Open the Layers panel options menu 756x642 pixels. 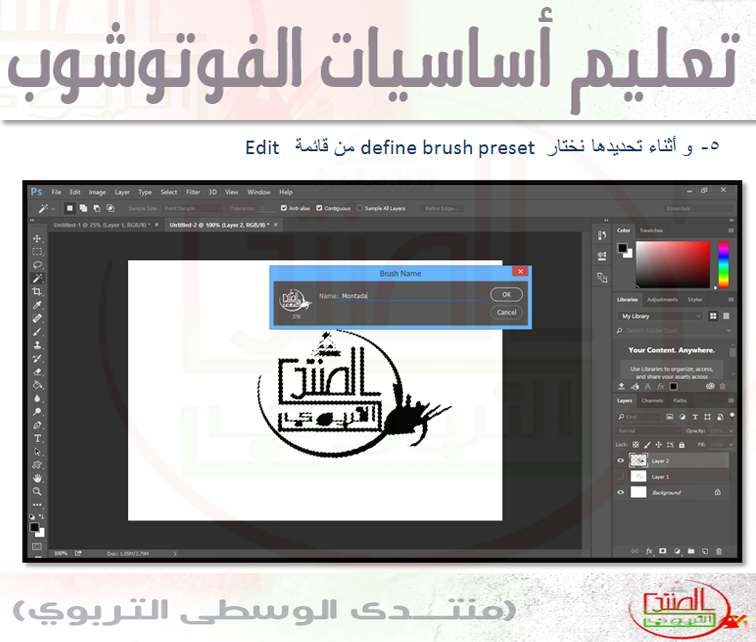pos(731,401)
